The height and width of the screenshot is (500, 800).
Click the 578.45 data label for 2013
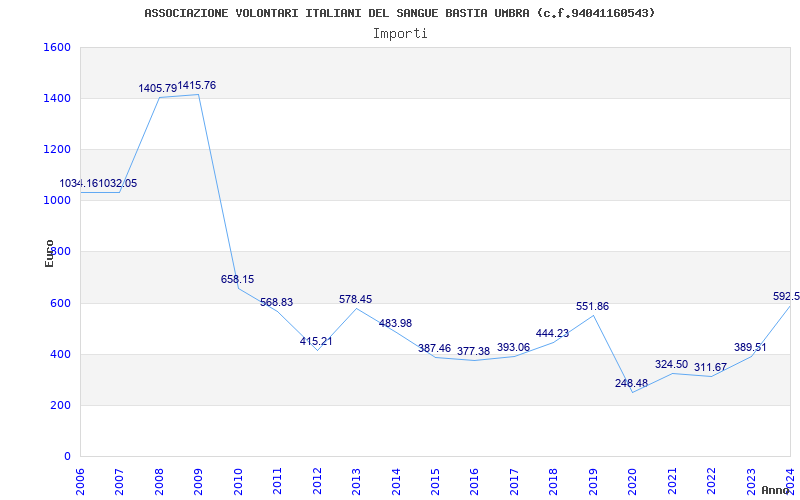point(355,300)
